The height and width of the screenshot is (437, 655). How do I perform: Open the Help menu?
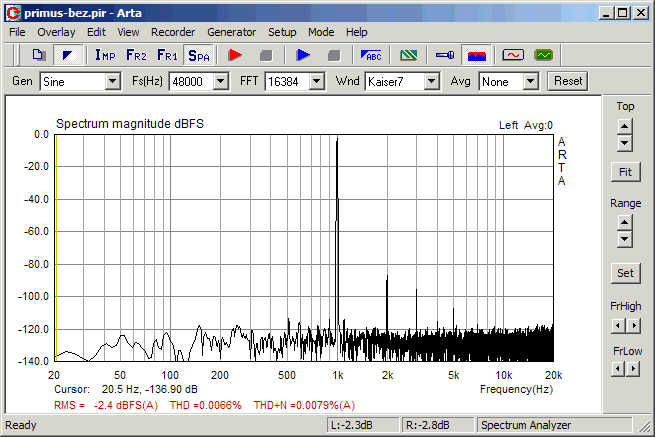click(x=356, y=32)
